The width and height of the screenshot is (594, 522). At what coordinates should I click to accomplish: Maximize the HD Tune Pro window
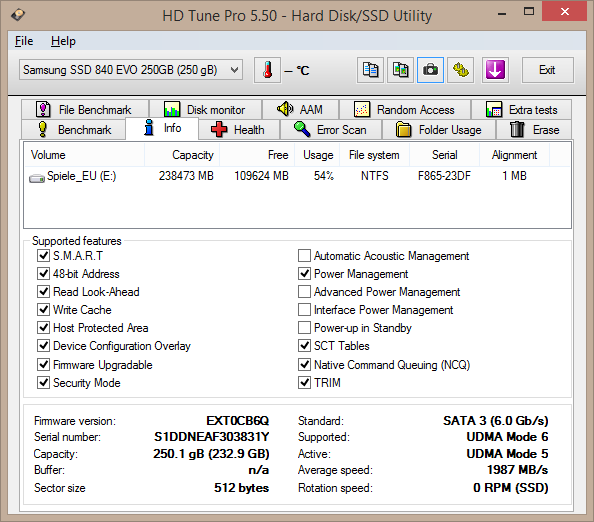[529, 12]
